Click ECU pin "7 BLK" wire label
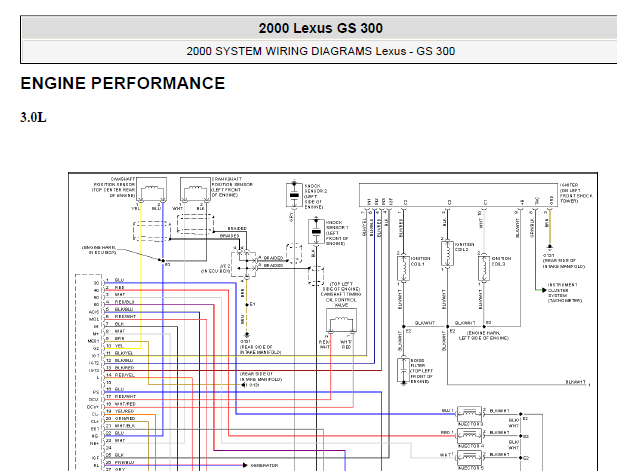This screenshot has height=471, width=617. click(x=115, y=324)
